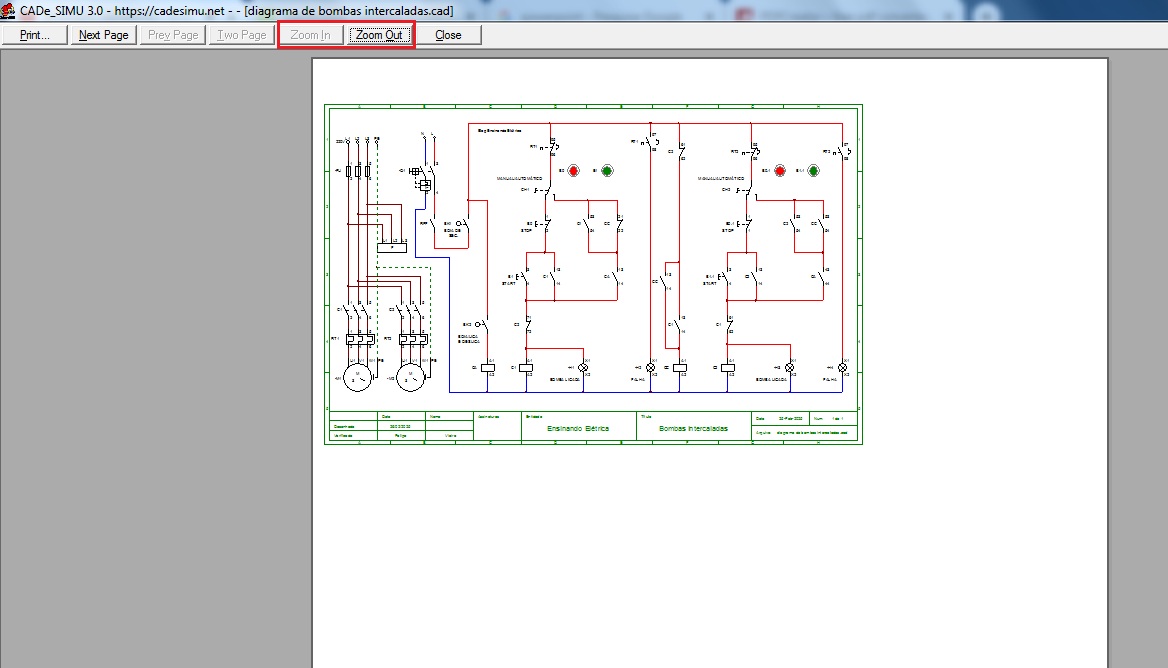The height and width of the screenshot is (668, 1168).
Task: Select the left motor symbol M1
Action: [358, 378]
